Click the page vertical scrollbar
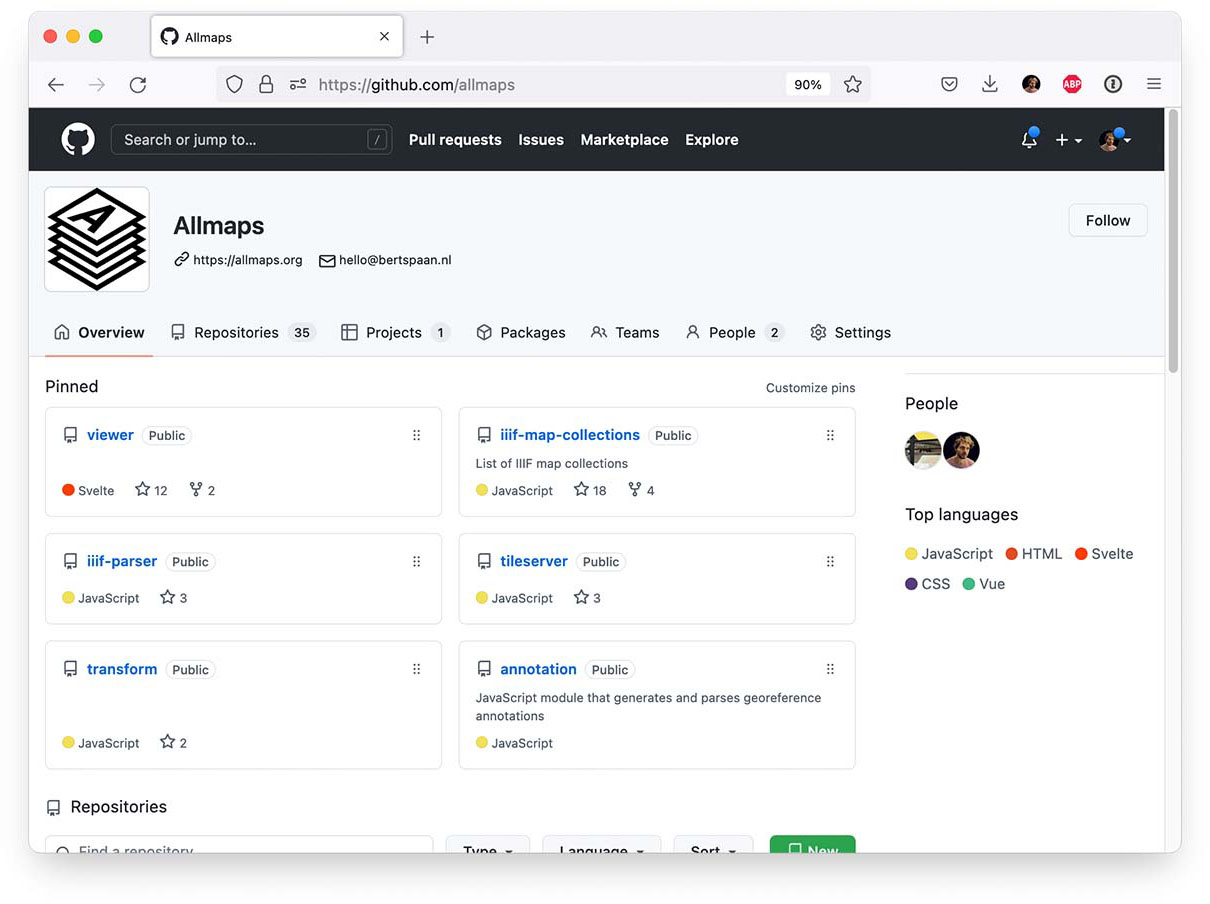Image resolution: width=1210 pixels, height=904 pixels. coord(1173,242)
